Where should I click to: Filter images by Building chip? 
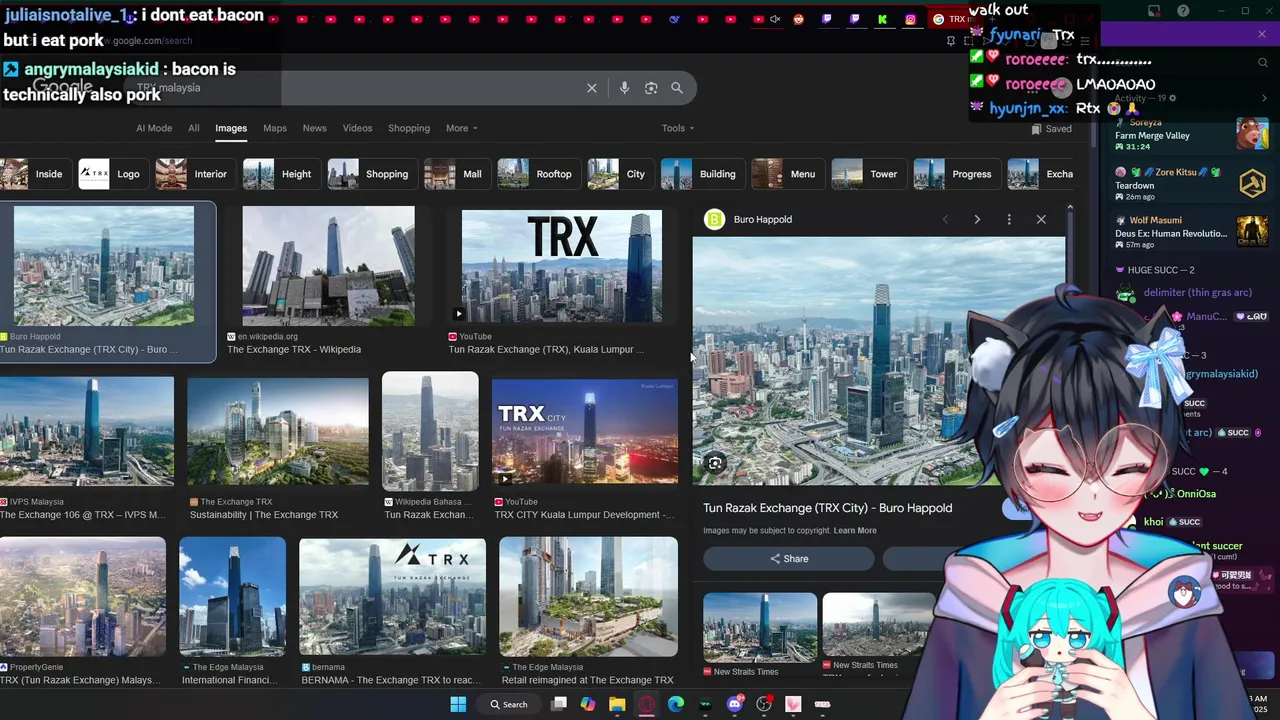(x=701, y=174)
